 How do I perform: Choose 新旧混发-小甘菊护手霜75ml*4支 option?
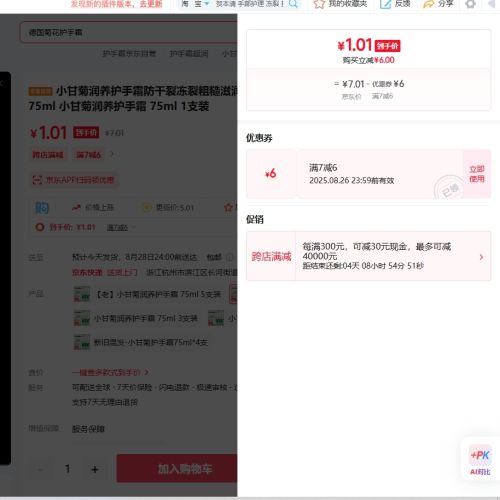[142, 342]
